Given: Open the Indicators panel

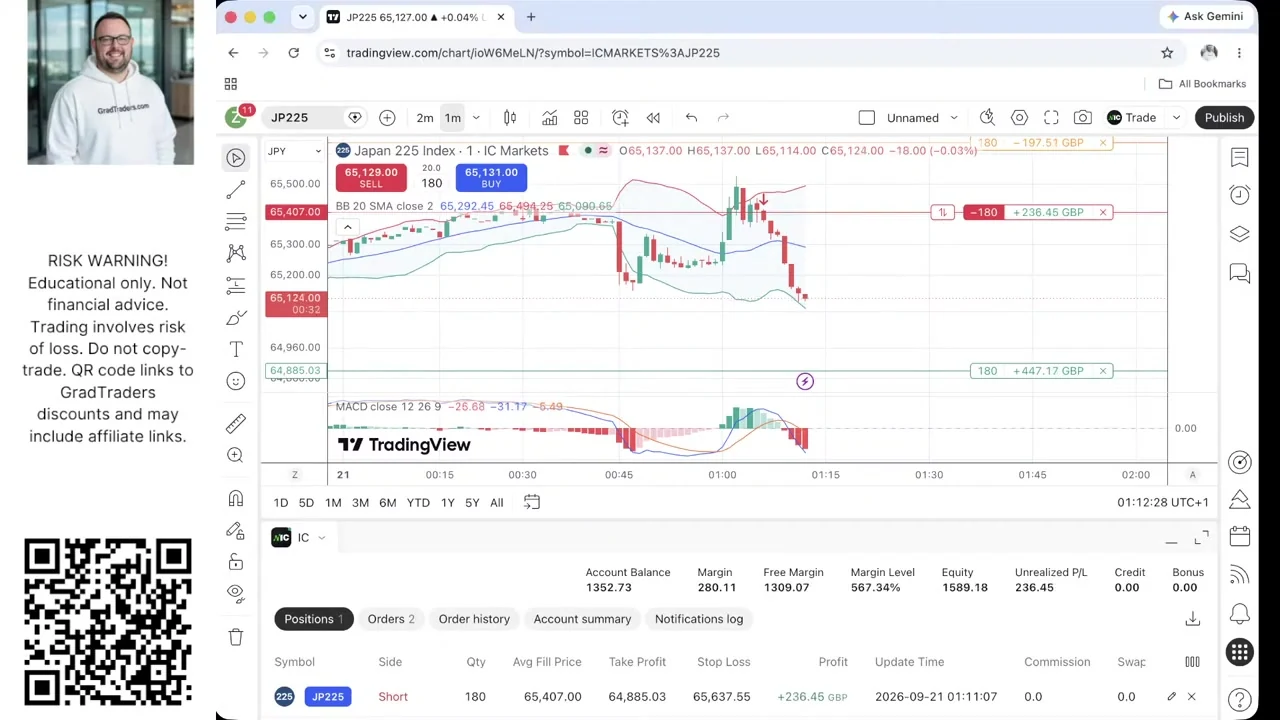Looking at the screenshot, I should click(x=549, y=118).
